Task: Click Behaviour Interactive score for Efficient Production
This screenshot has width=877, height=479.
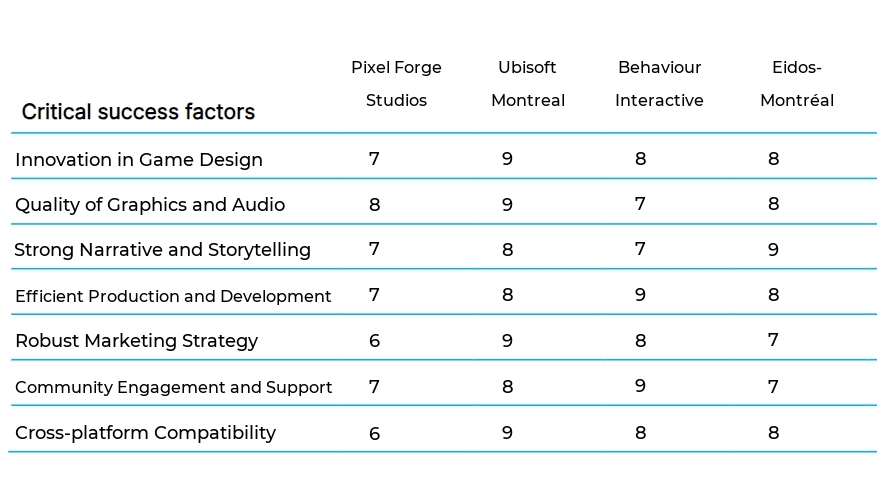Action: 640,295
